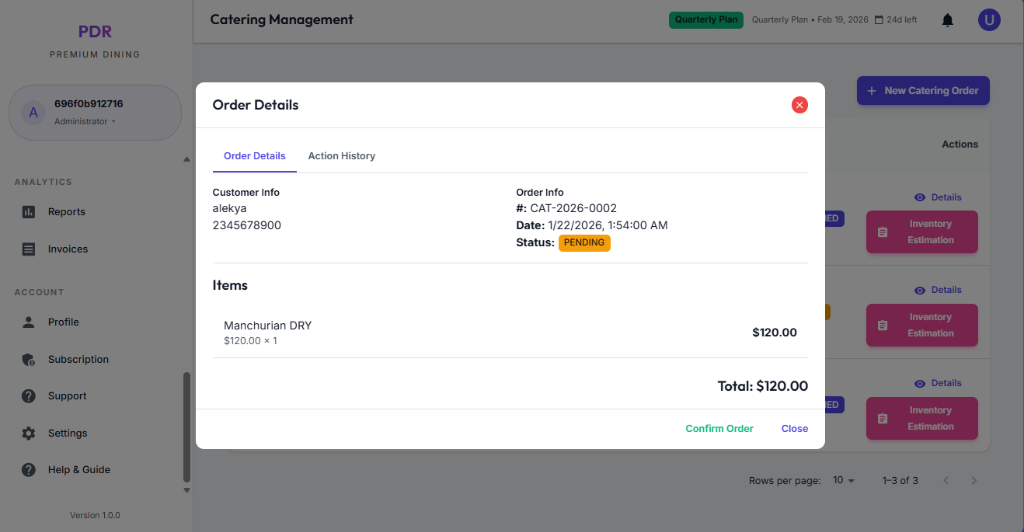Click the Invoices icon in sidebar
Image resolution: width=1024 pixels, height=532 pixels.
(x=28, y=249)
